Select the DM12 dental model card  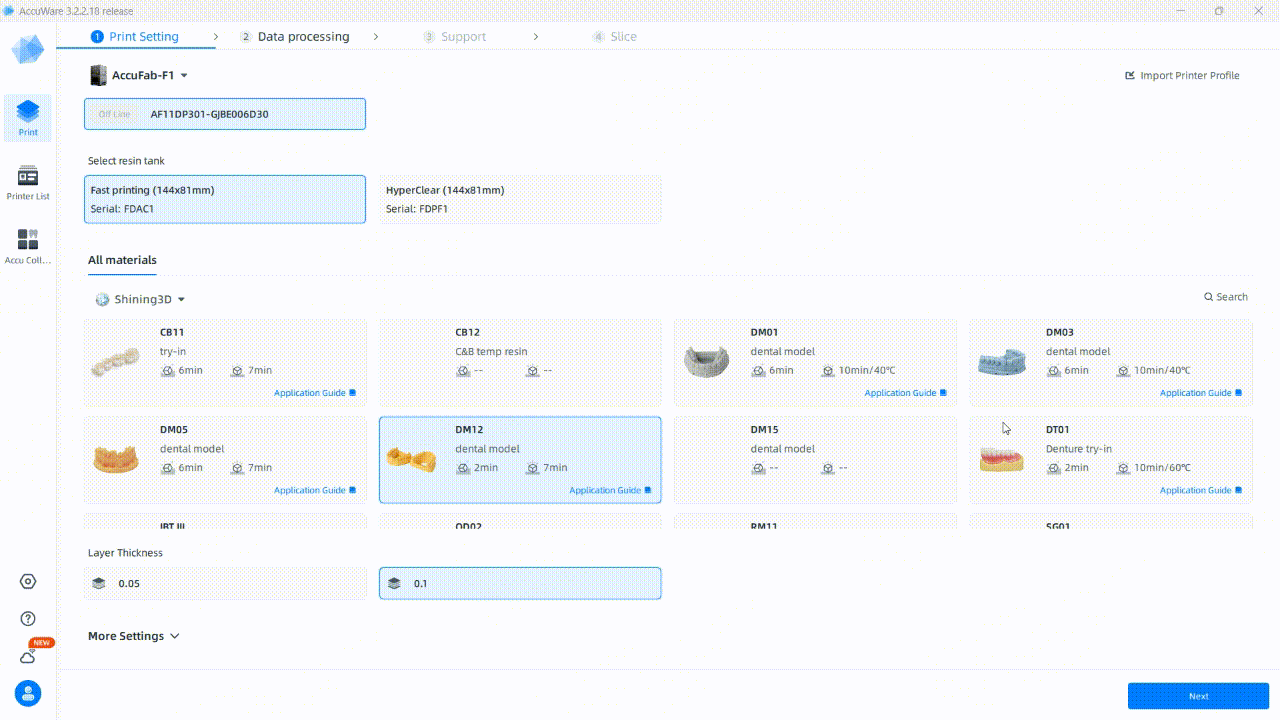pos(520,460)
